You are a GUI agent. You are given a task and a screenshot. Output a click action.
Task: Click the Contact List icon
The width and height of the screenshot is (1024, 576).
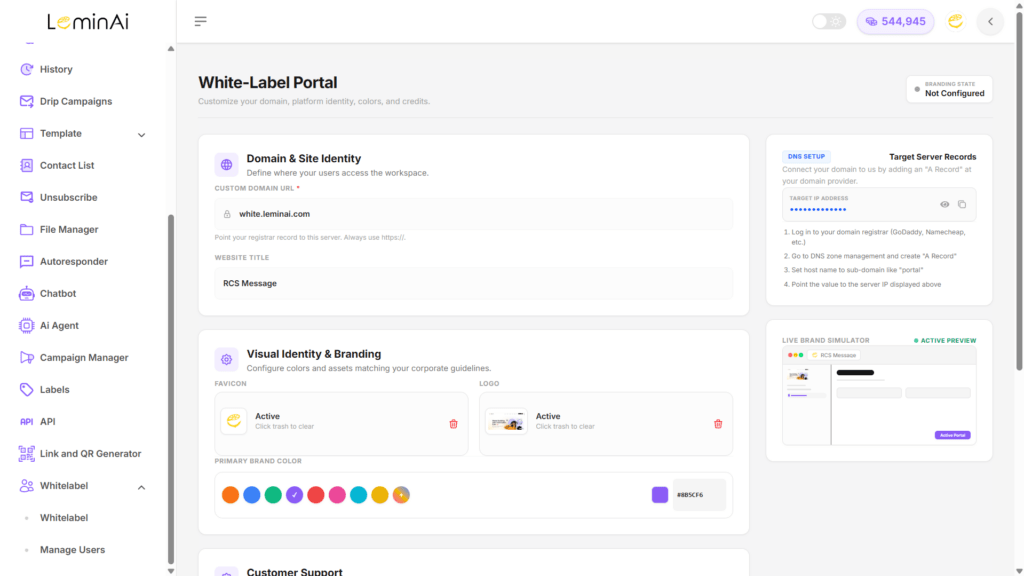pyautogui.click(x=26, y=165)
